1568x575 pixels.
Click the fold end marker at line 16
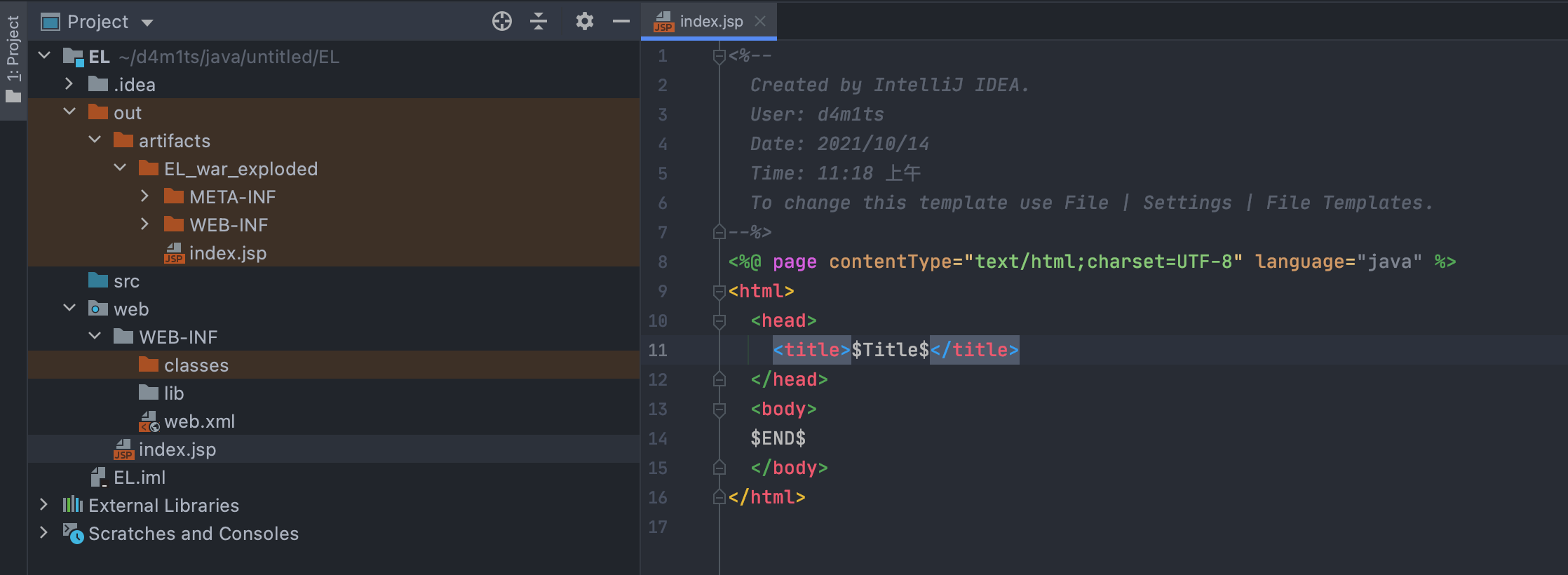pos(719,496)
